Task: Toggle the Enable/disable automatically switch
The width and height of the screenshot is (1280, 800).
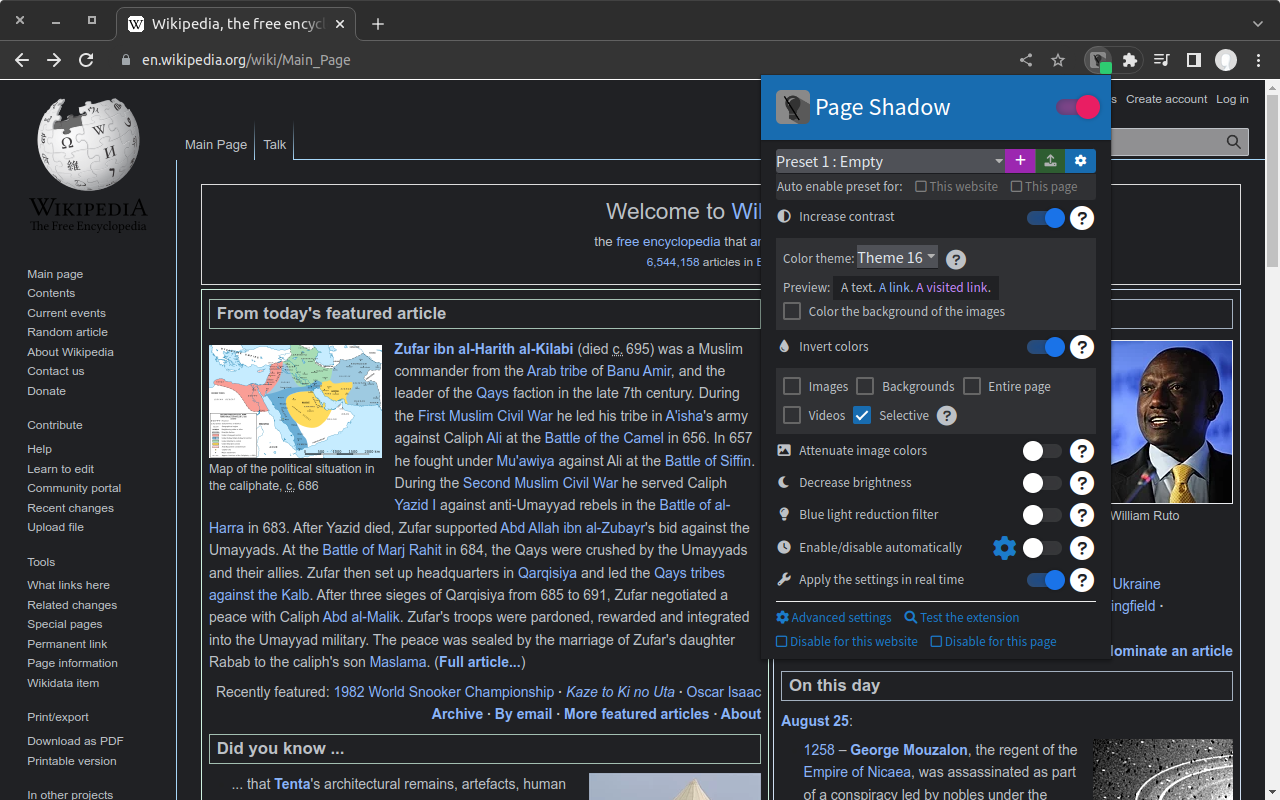Action: point(1042,548)
